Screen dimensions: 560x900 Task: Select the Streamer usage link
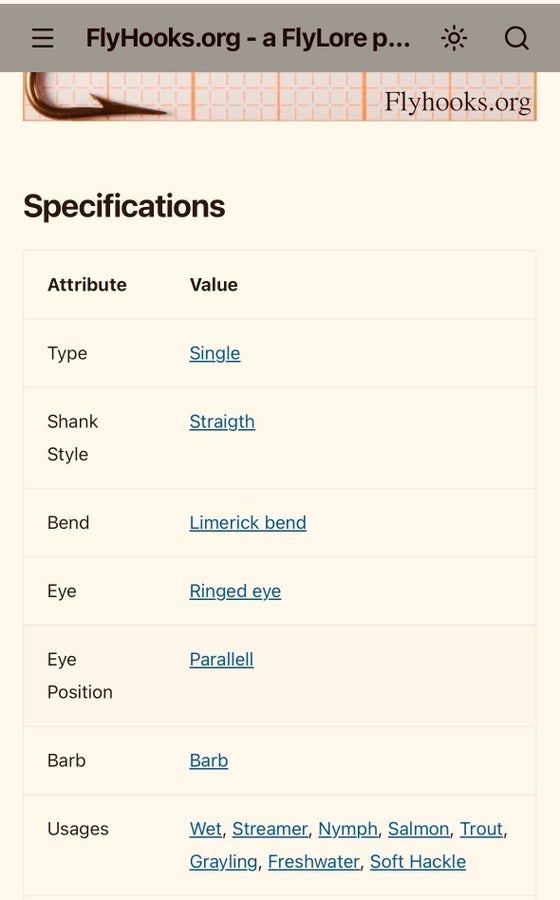pyautogui.click(x=270, y=829)
